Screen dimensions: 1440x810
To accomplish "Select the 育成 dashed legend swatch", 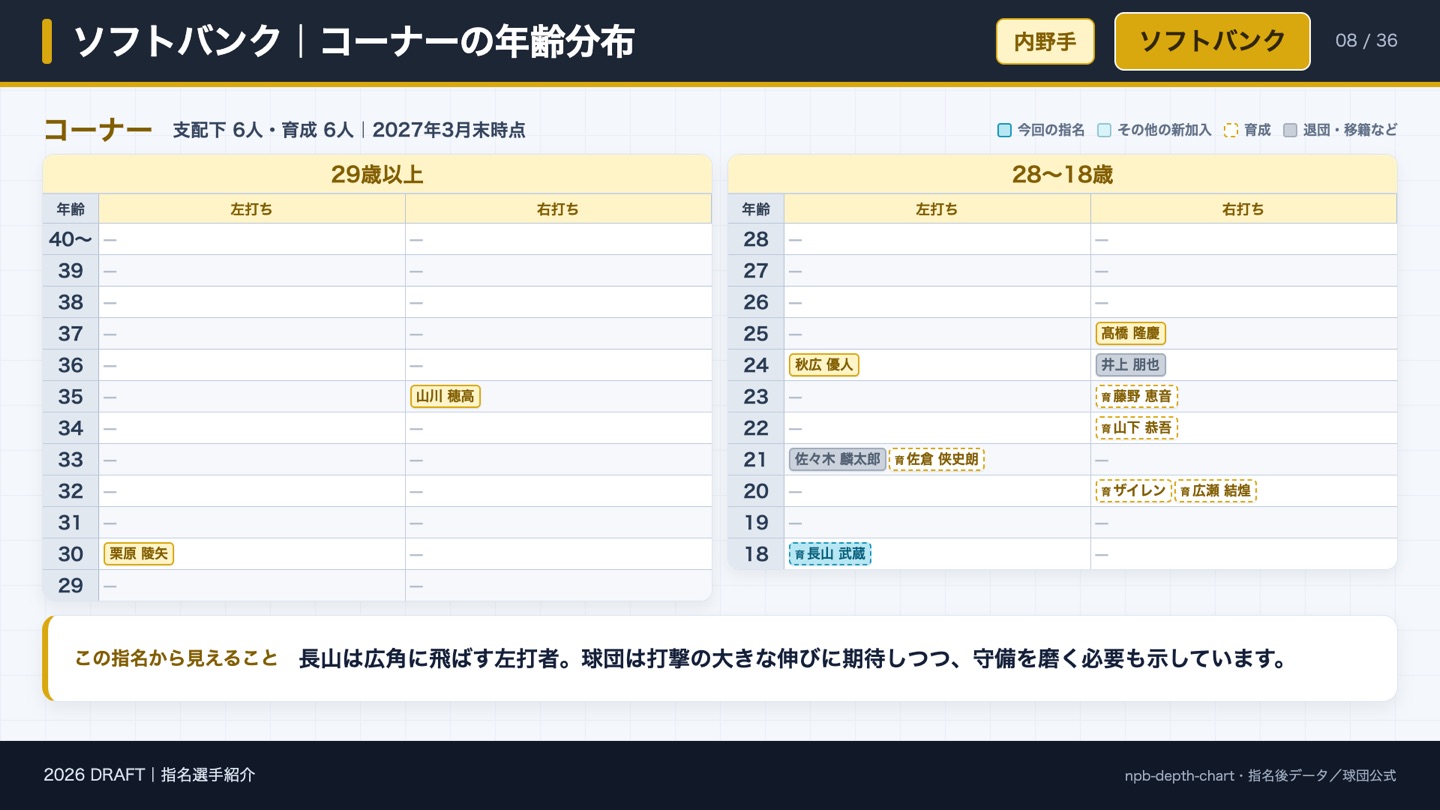I will coord(1231,130).
